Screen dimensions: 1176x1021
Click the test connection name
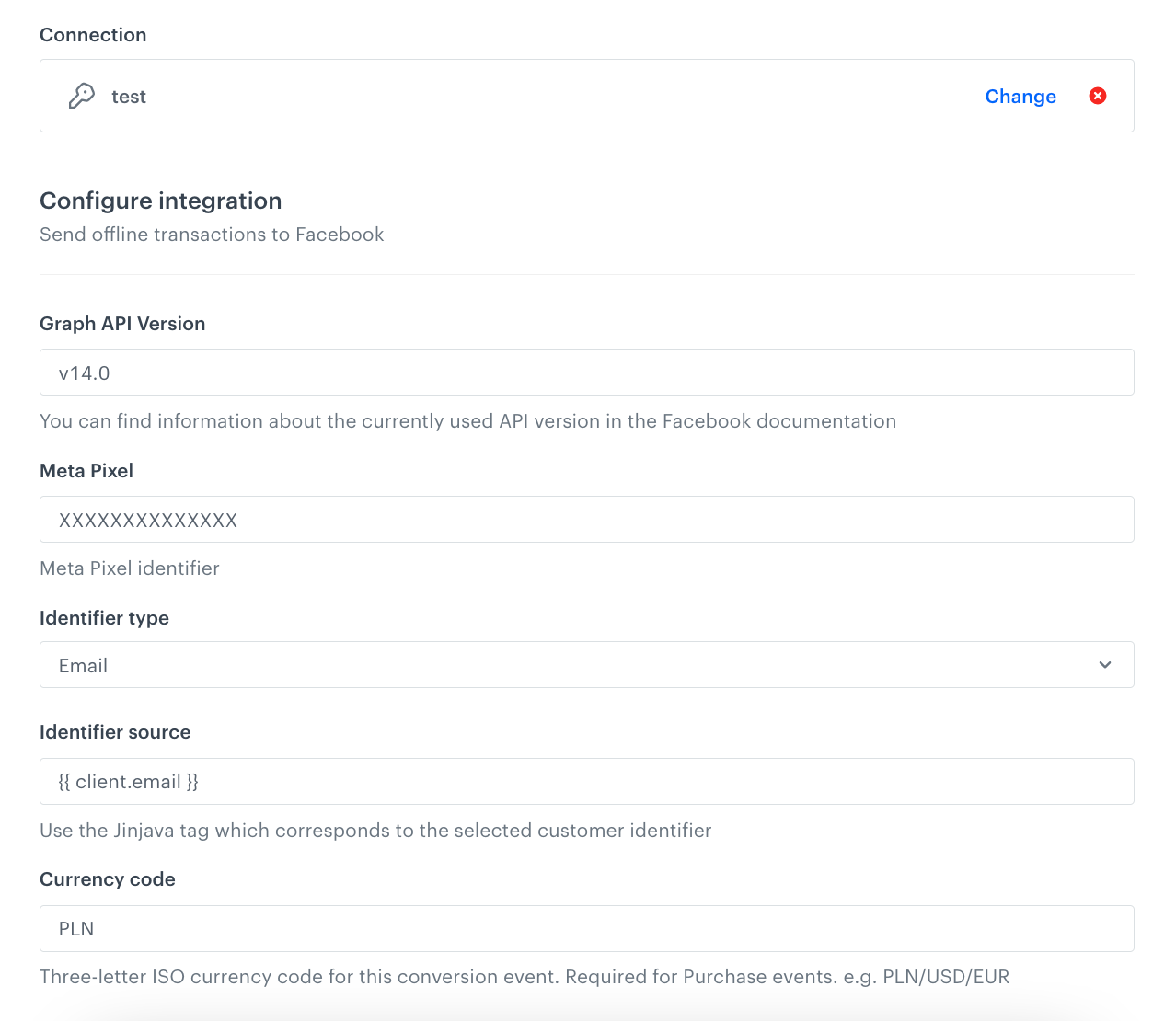128,96
